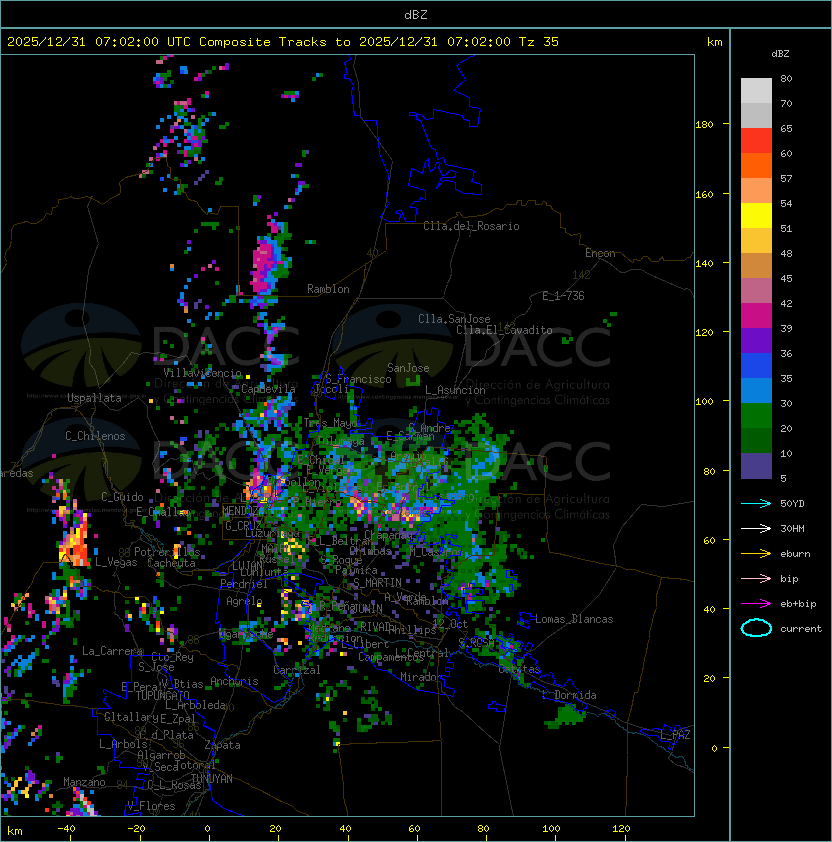
Task: Click the 'Villavicencio' map label
Action: (202, 373)
